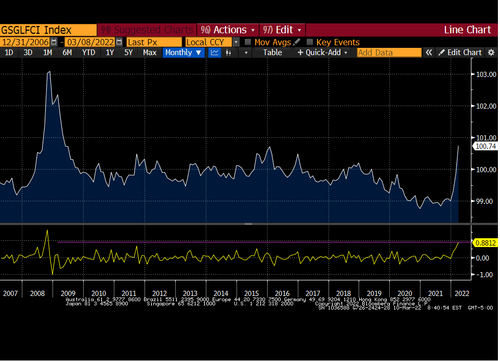Focus the Add Data input field
This screenshot has width=500, height=361.
[x=389, y=53]
